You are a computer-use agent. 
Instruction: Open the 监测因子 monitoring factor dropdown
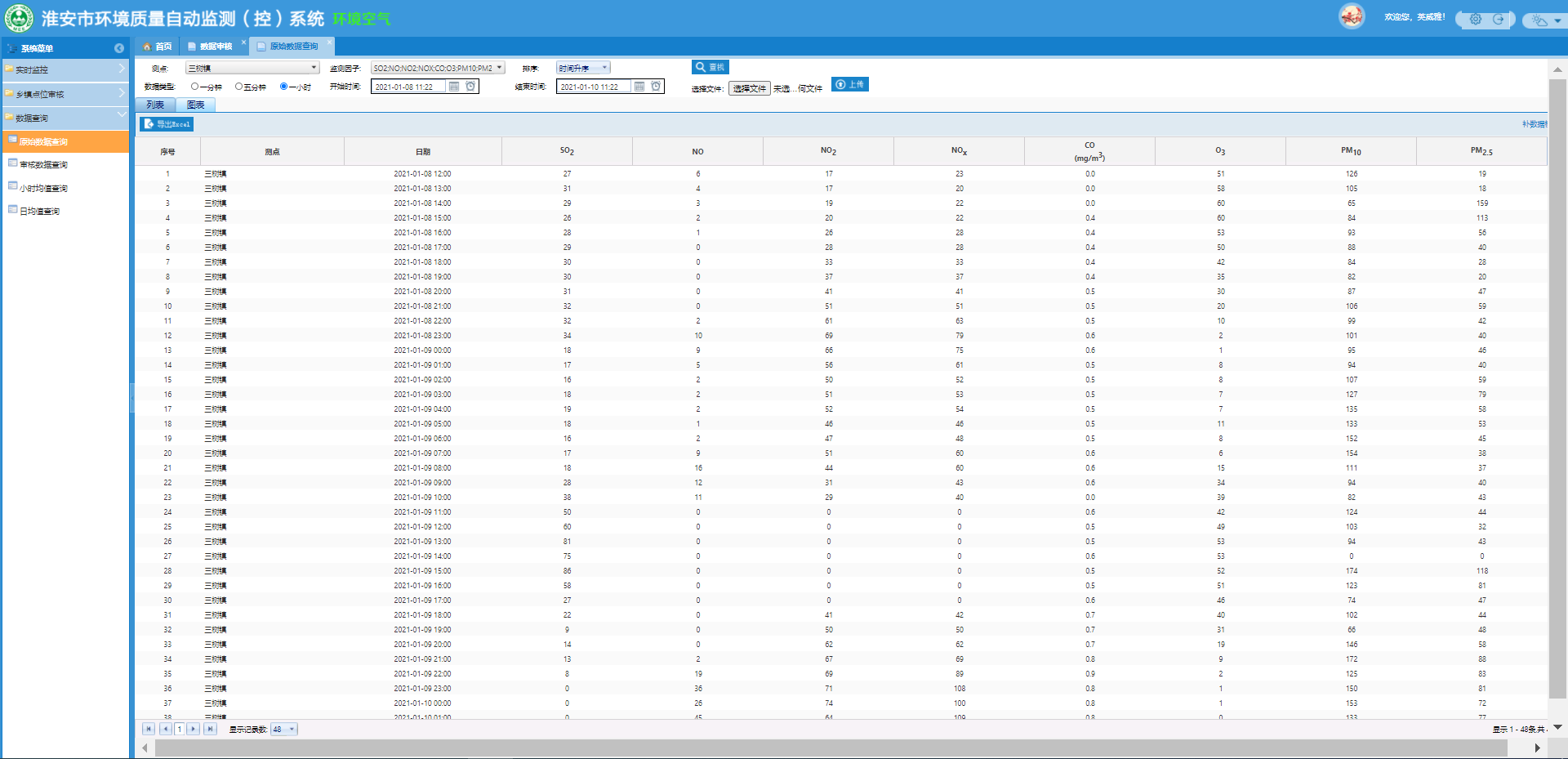[x=438, y=68]
